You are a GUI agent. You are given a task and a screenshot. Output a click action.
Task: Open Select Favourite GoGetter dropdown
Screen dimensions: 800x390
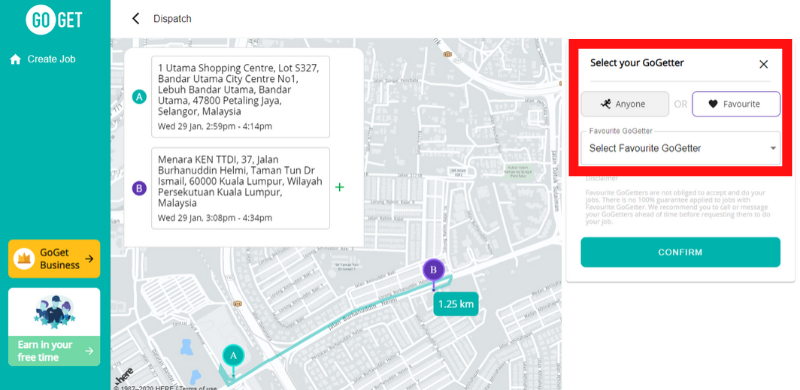(x=681, y=148)
